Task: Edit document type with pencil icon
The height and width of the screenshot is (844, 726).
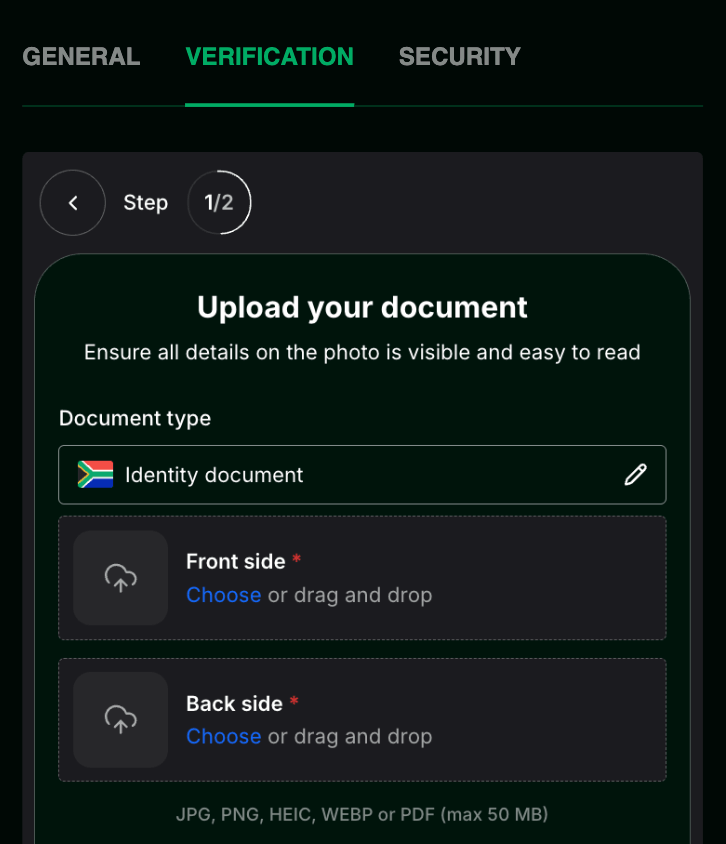Action: 636,475
